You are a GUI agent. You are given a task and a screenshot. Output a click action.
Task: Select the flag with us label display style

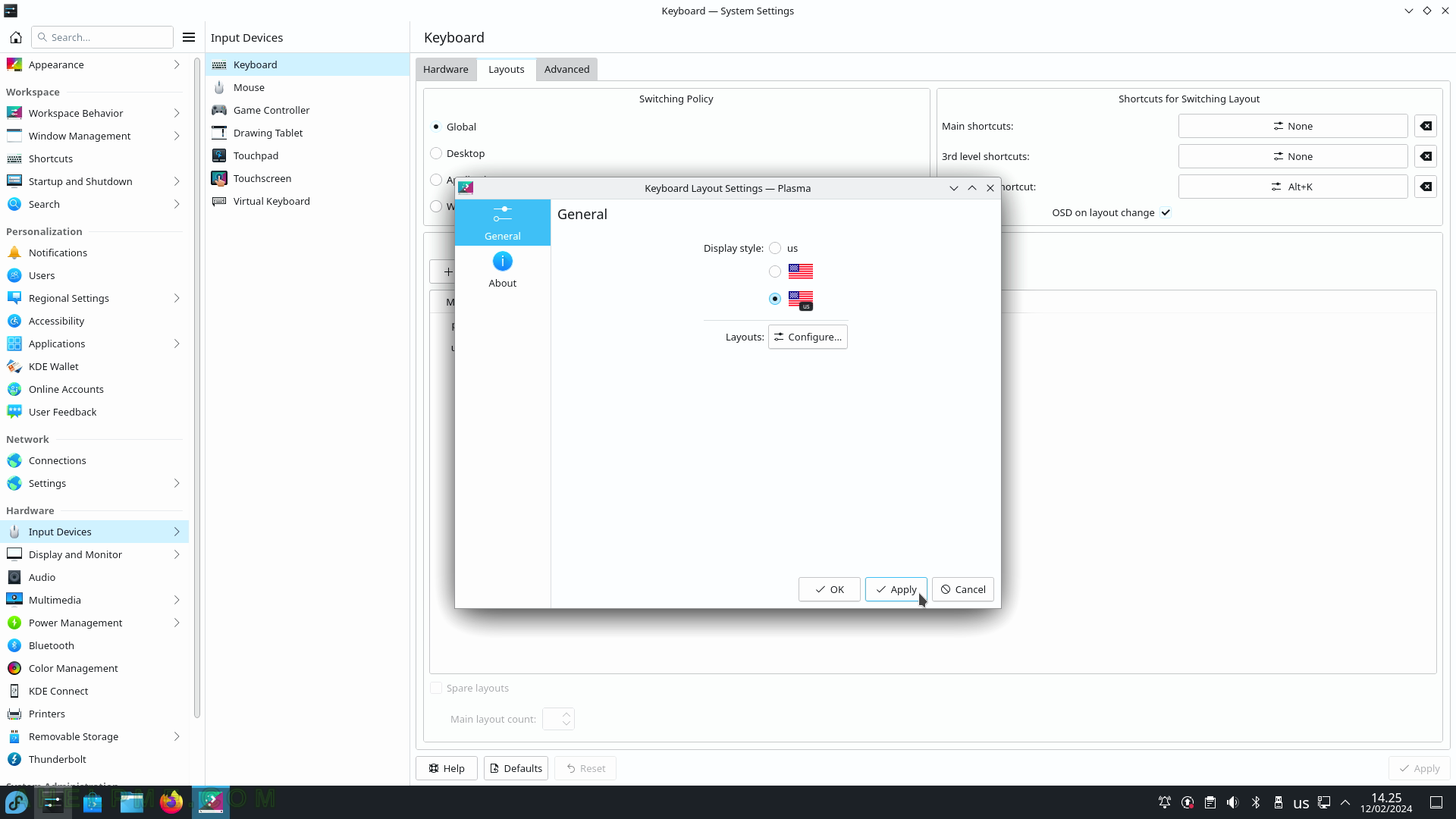tap(775, 299)
